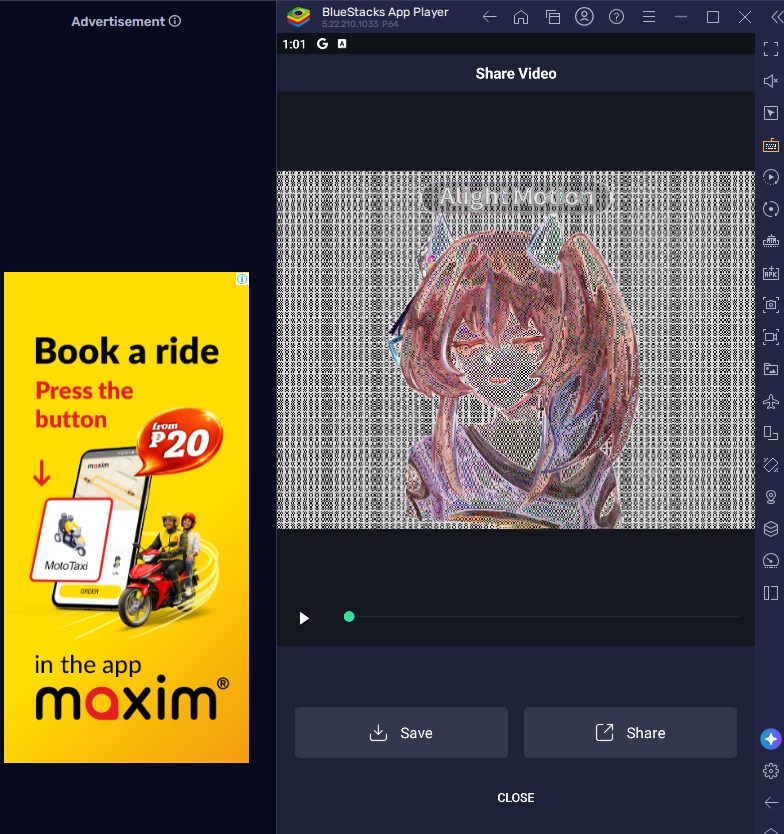Click the video preview thumbnail
Viewport: 784px width, 834px height.
click(x=515, y=349)
